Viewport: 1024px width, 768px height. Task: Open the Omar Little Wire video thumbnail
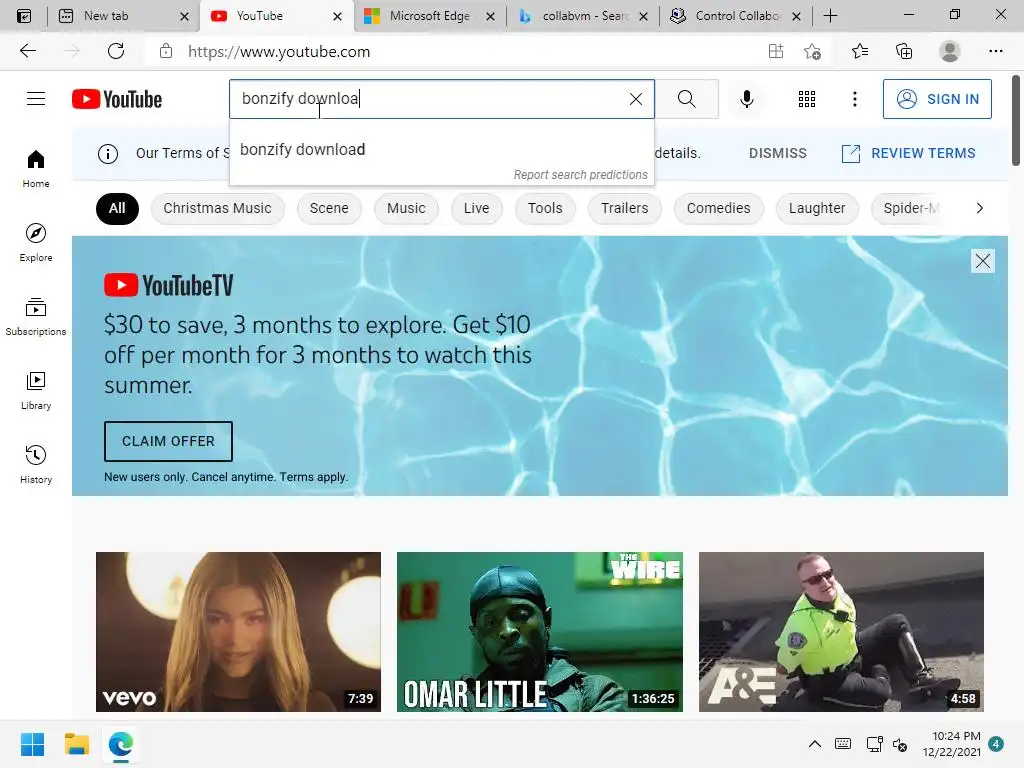point(539,632)
